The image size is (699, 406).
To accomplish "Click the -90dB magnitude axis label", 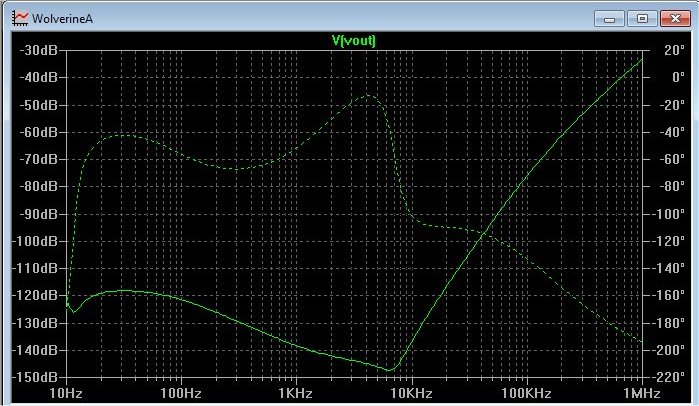I will click(39, 214).
